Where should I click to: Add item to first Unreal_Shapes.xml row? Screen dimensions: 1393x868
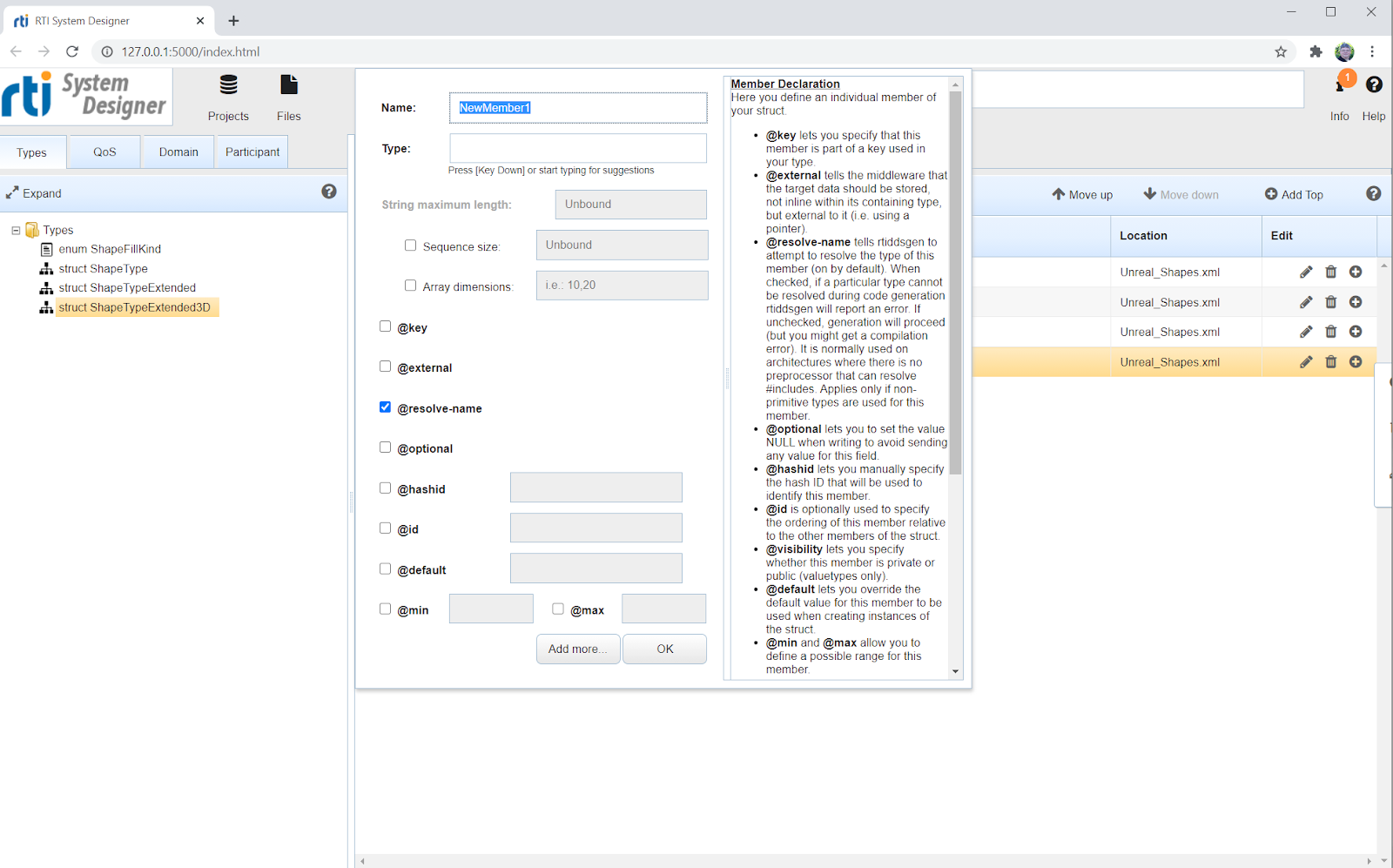[1356, 272]
